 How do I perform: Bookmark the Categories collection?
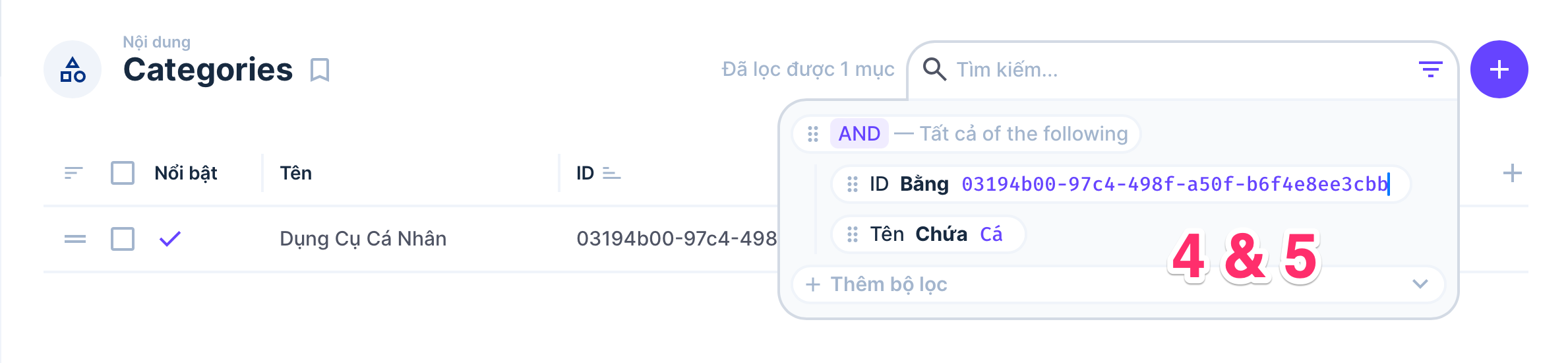pyautogui.click(x=320, y=69)
